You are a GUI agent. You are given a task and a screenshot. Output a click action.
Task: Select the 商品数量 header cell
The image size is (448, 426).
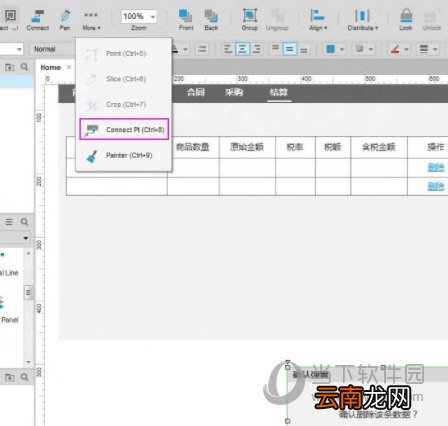(x=193, y=147)
